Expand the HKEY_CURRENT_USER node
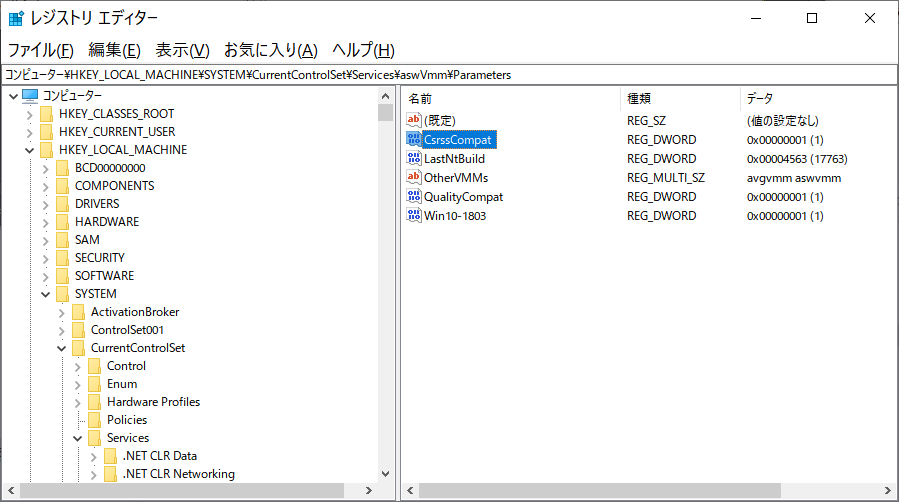 29,132
